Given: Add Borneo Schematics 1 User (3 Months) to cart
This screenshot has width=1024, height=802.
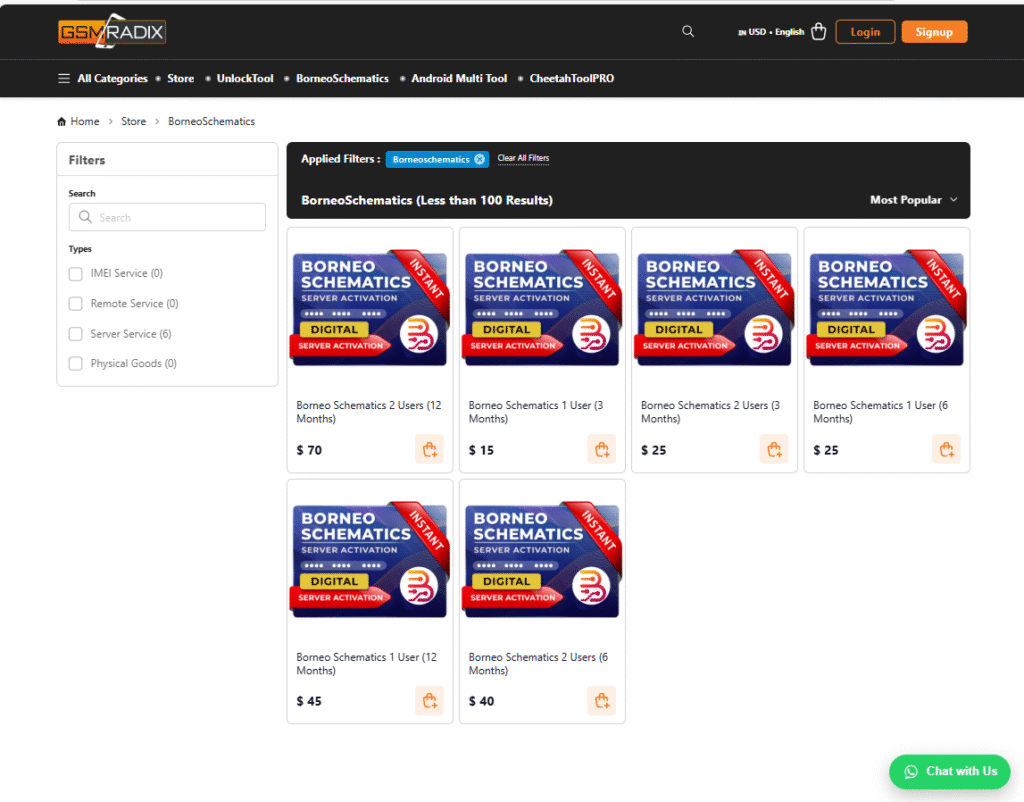Looking at the screenshot, I should pos(601,450).
